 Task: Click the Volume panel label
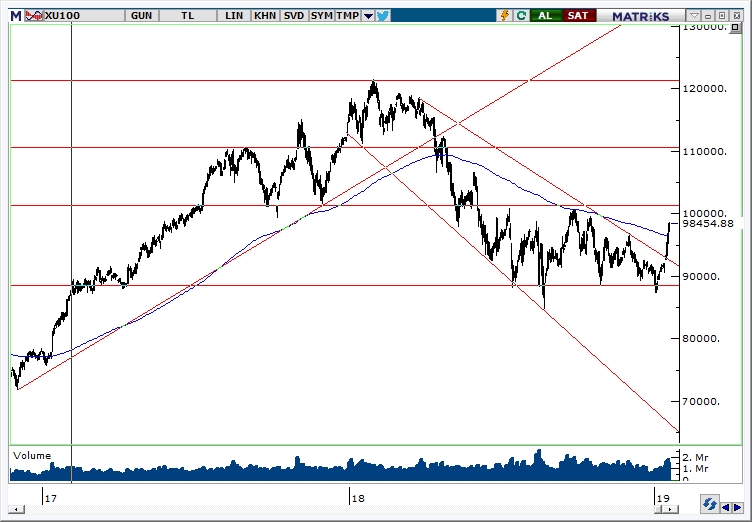point(32,455)
